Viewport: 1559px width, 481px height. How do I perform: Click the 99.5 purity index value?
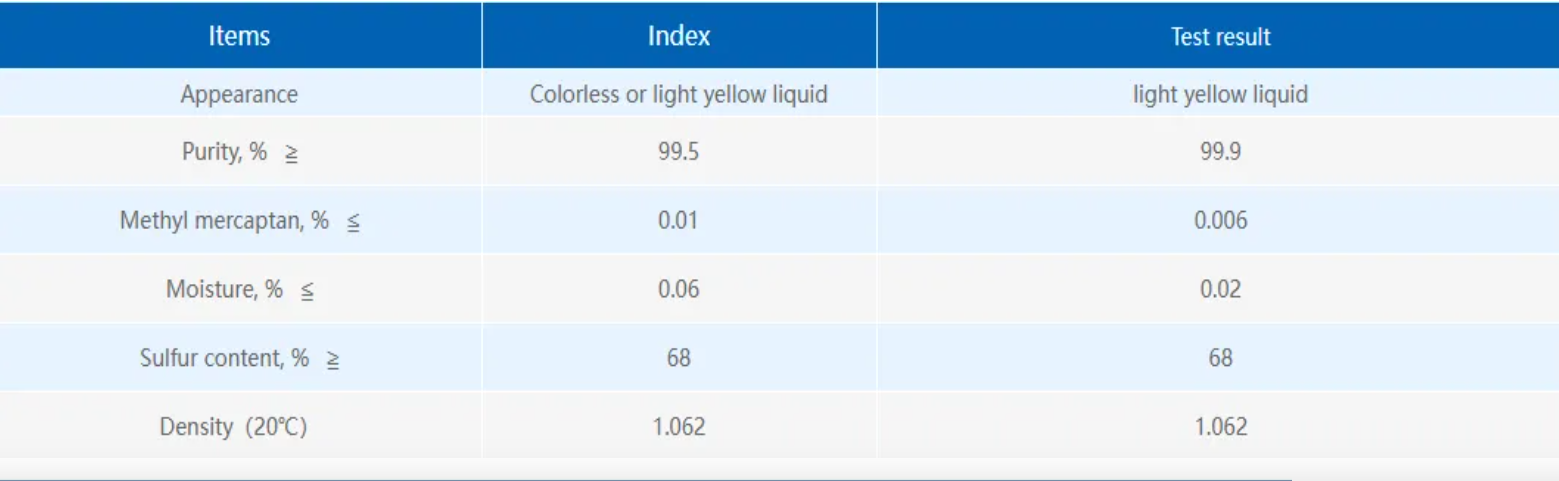[x=679, y=154]
